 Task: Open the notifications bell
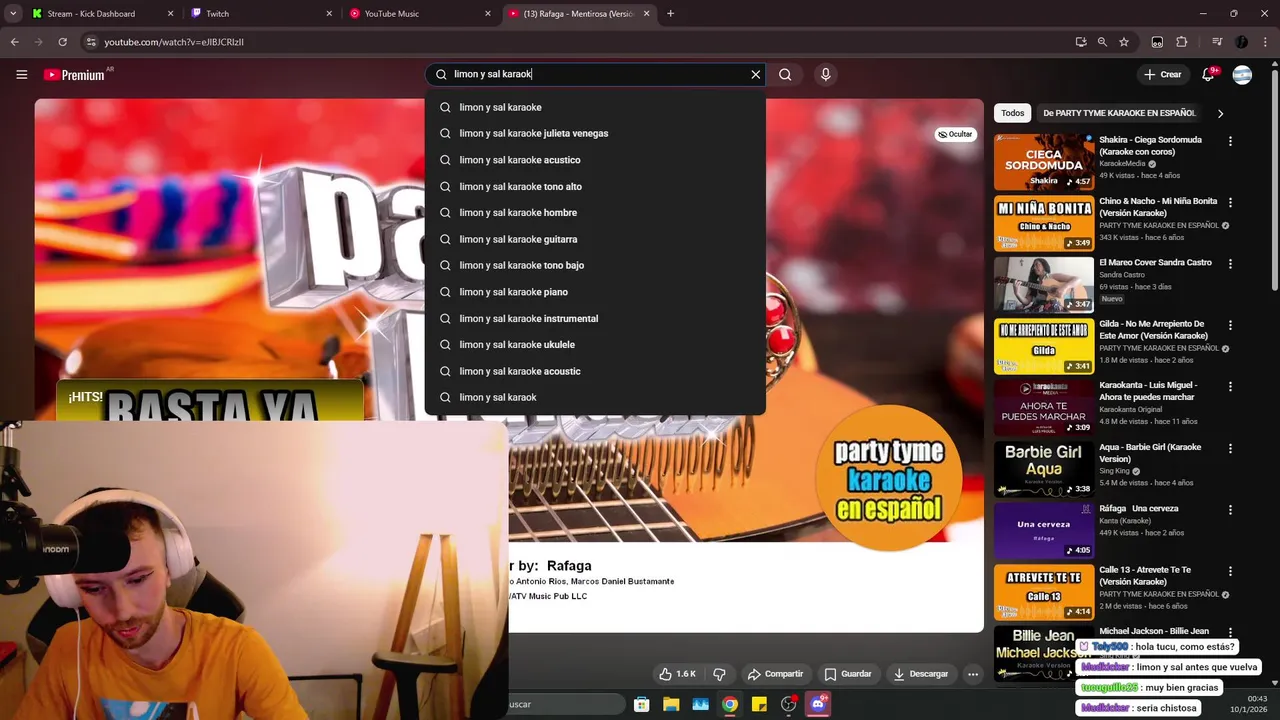tap(1208, 74)
